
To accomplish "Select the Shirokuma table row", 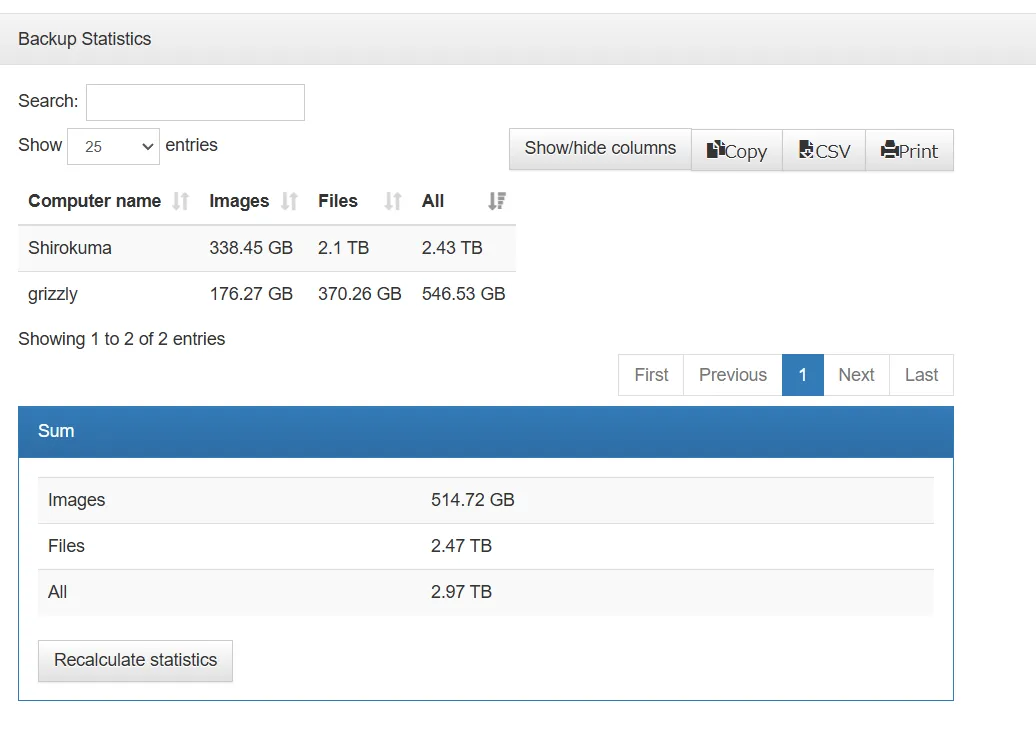I will click(267, 248).
